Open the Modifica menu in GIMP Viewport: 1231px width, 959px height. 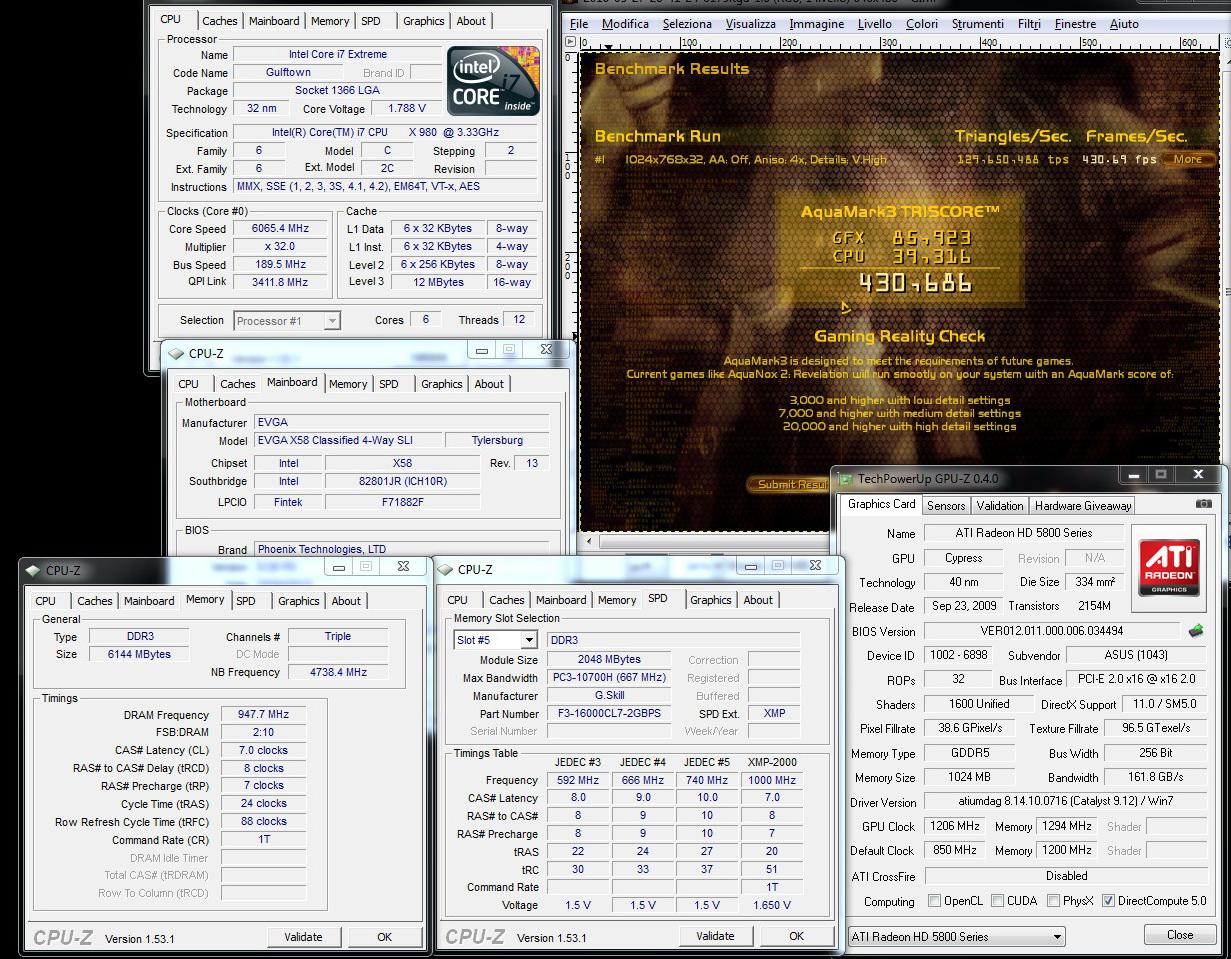[625, 24]
